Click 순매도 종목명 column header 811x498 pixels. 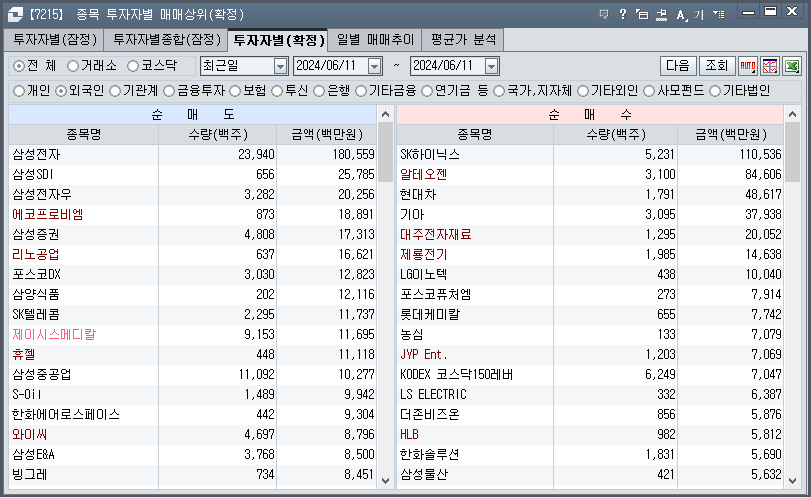83,134
